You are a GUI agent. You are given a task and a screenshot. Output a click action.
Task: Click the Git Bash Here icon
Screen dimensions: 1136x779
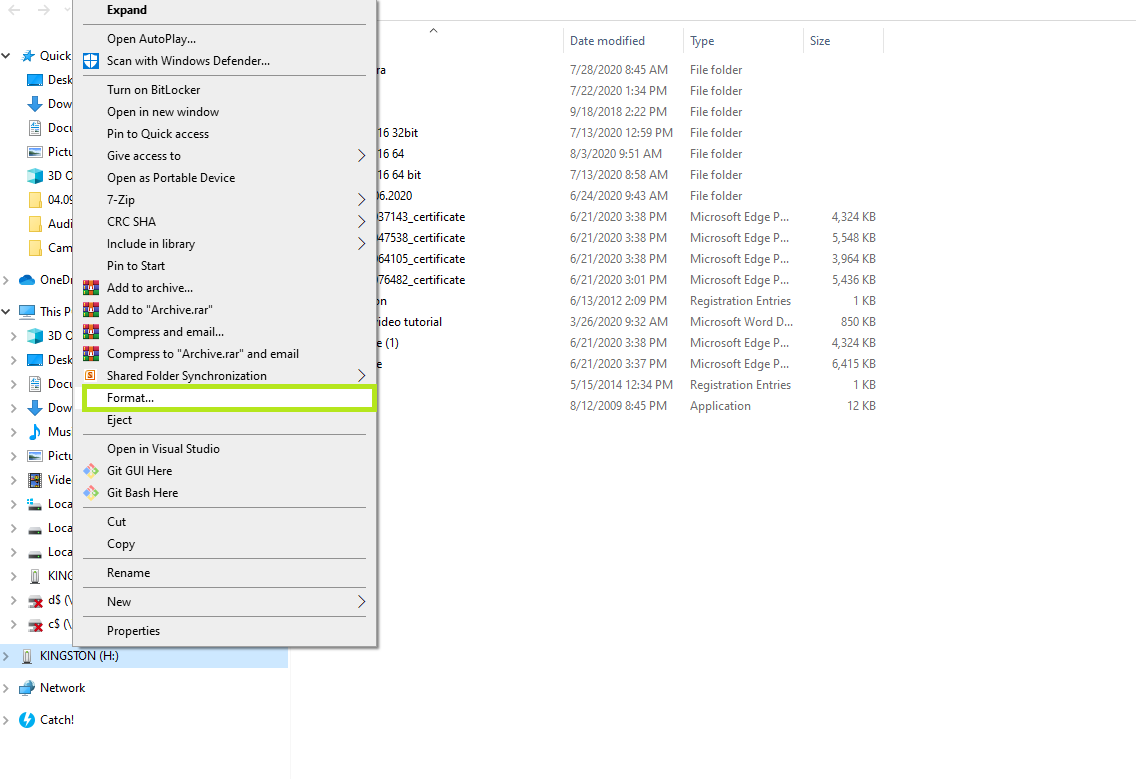click(91, 492)
